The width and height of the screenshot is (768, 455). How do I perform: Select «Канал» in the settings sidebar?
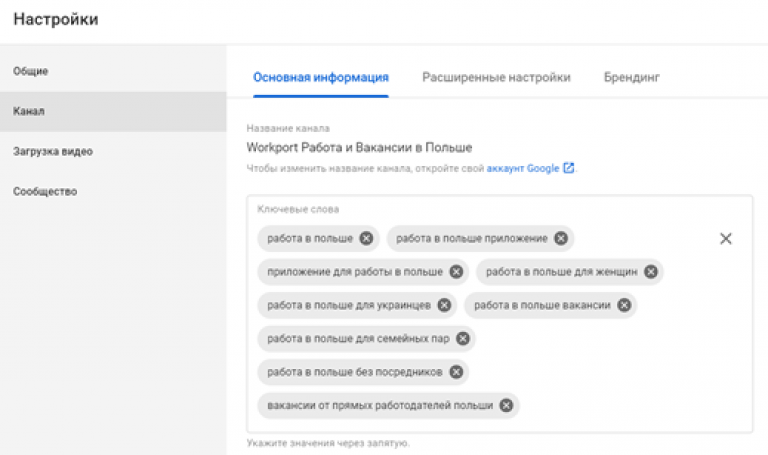113,111
